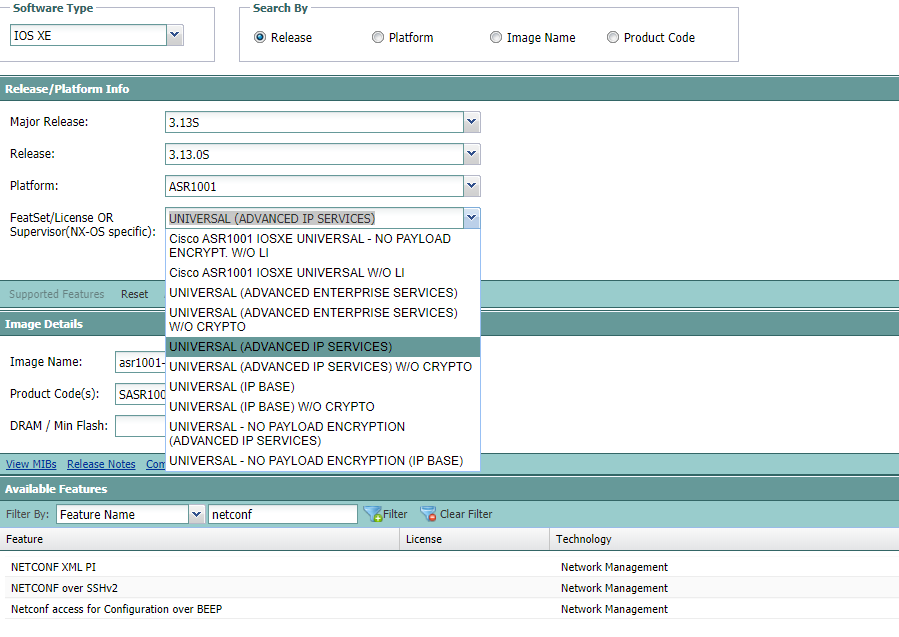Open the Release Notes link

click(x=101, y=464)
